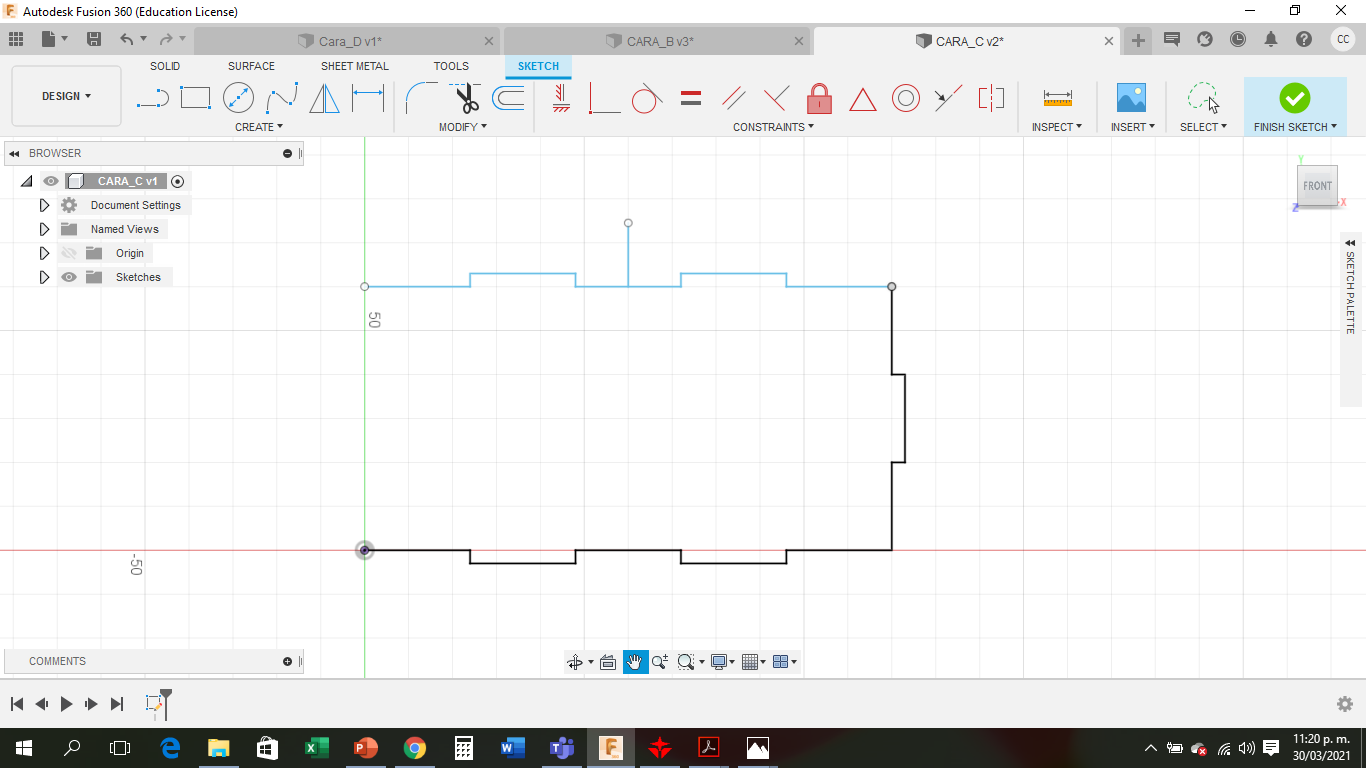Activate the Pan hand tool

point(635,662)
